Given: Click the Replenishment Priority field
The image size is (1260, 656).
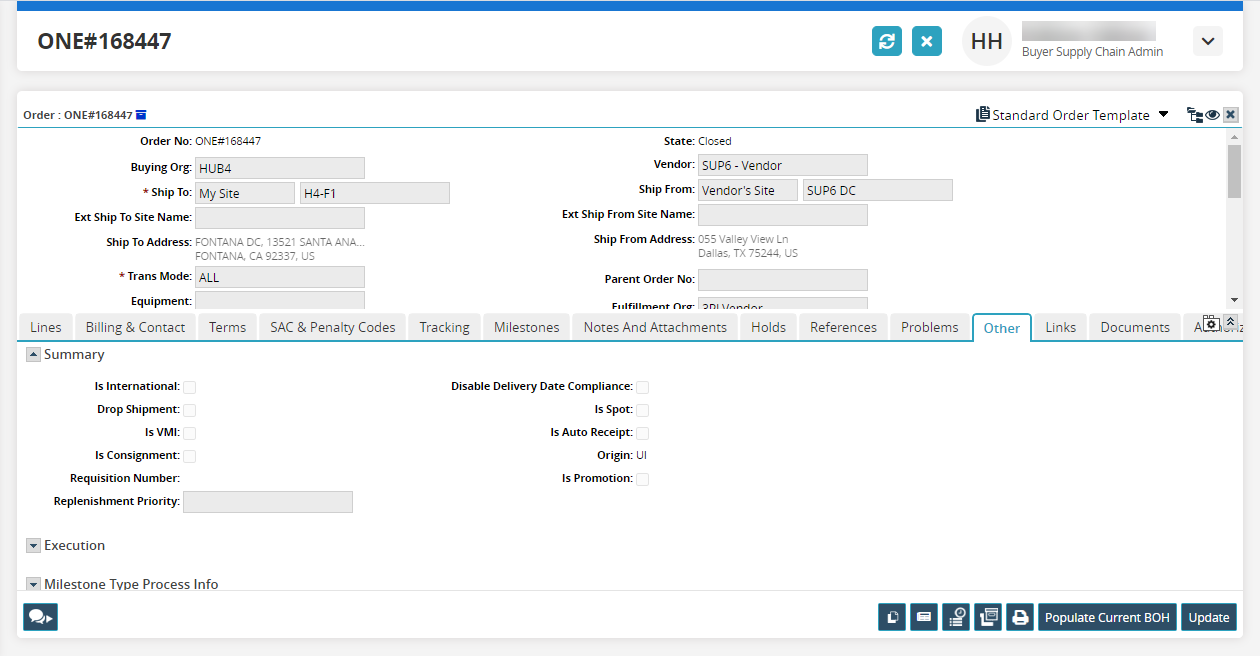Looking at the screenshot, I should point(268,502).
